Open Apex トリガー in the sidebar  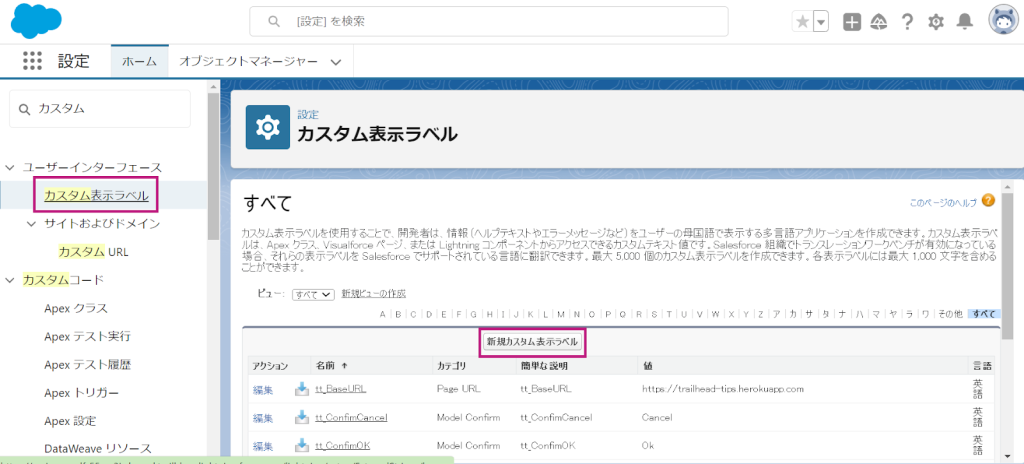coord(82,393)
